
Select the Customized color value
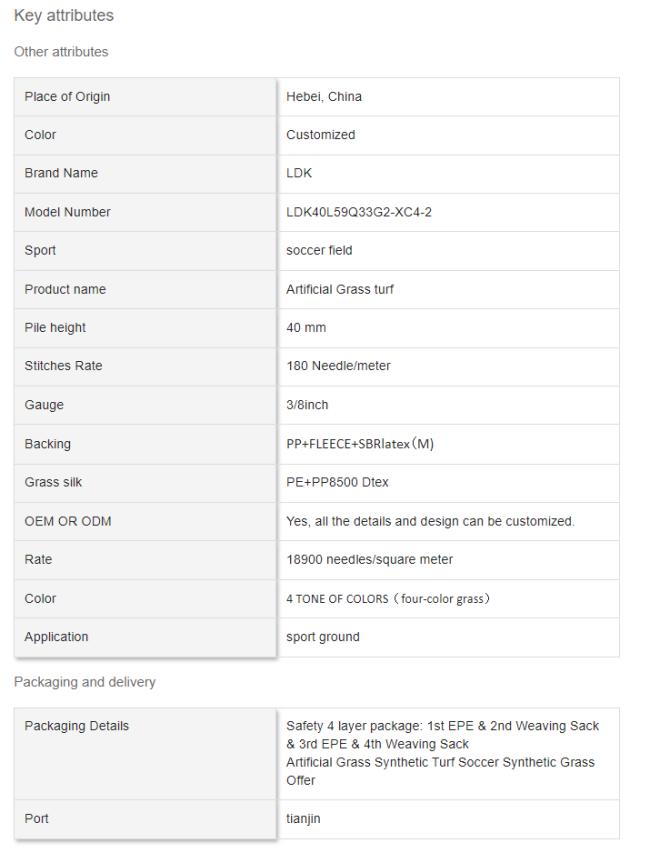(320, 135)
